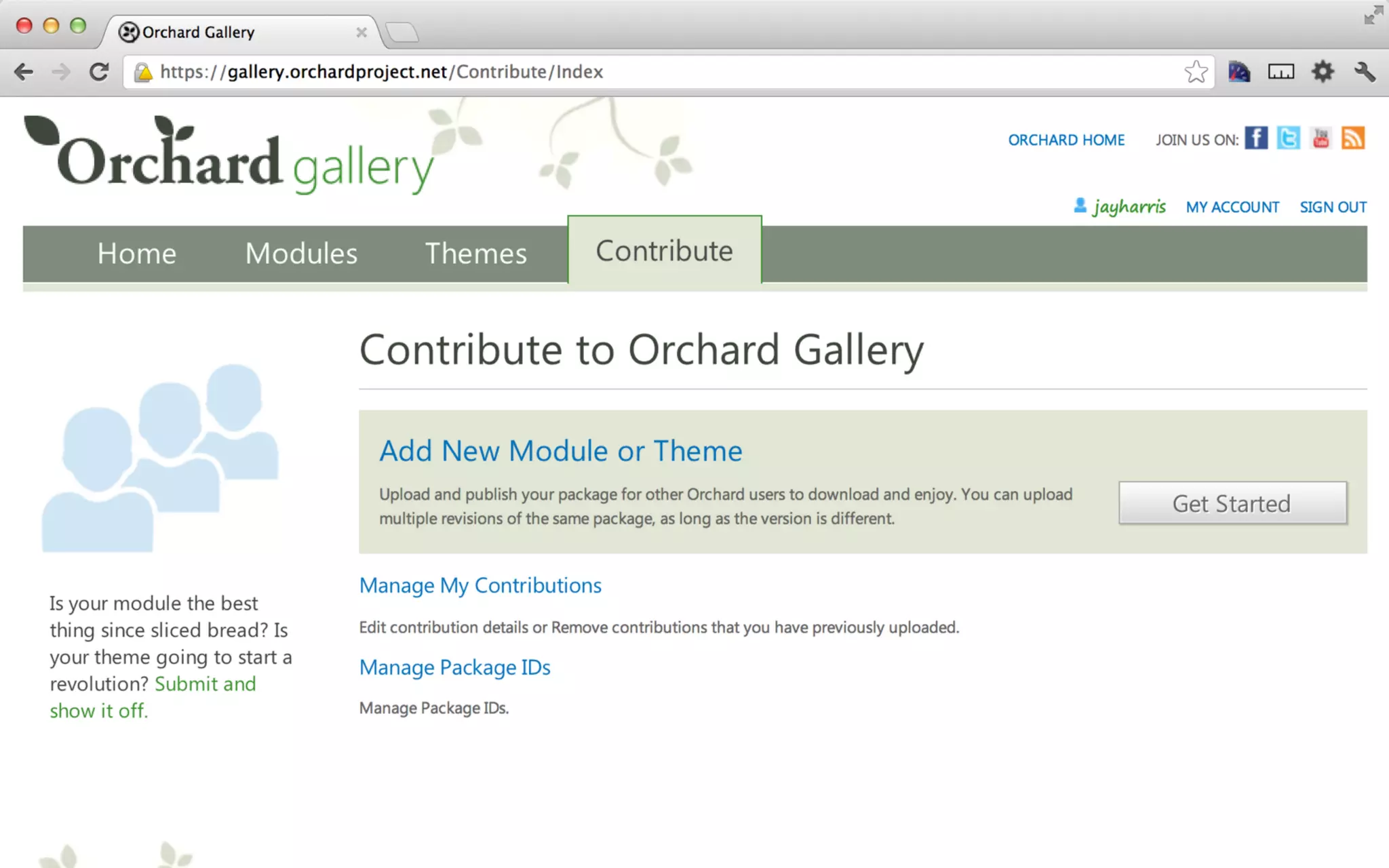Switch to the Modules tab
This screenshot has height=868, width=1389.
[x=301, y=254]
